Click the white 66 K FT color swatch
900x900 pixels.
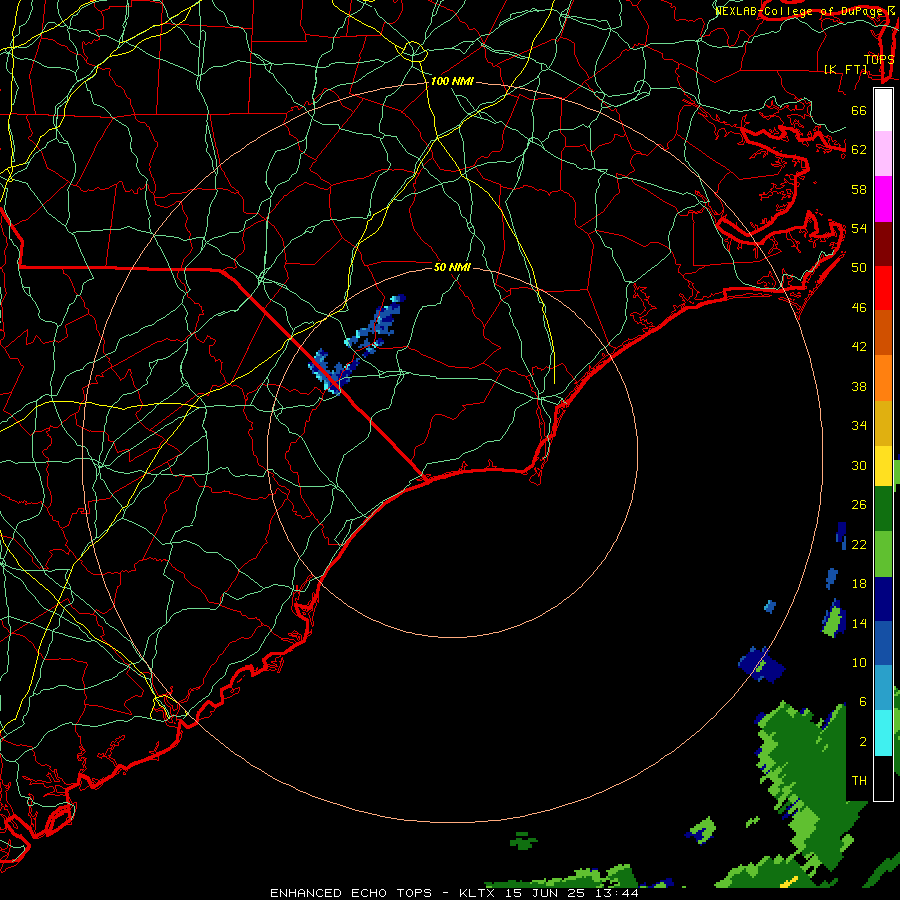click(883, 110)
